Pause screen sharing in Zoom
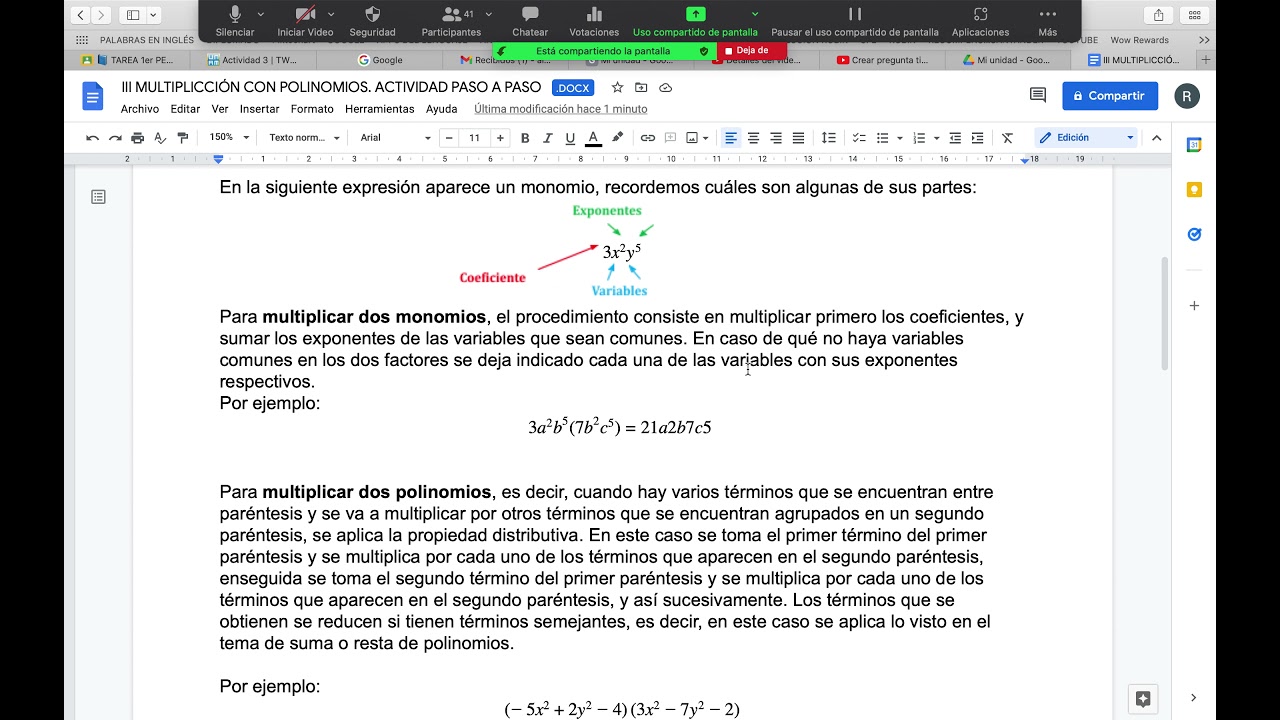The width and height of the screenshot is (1280, 720). pos(855,21)
